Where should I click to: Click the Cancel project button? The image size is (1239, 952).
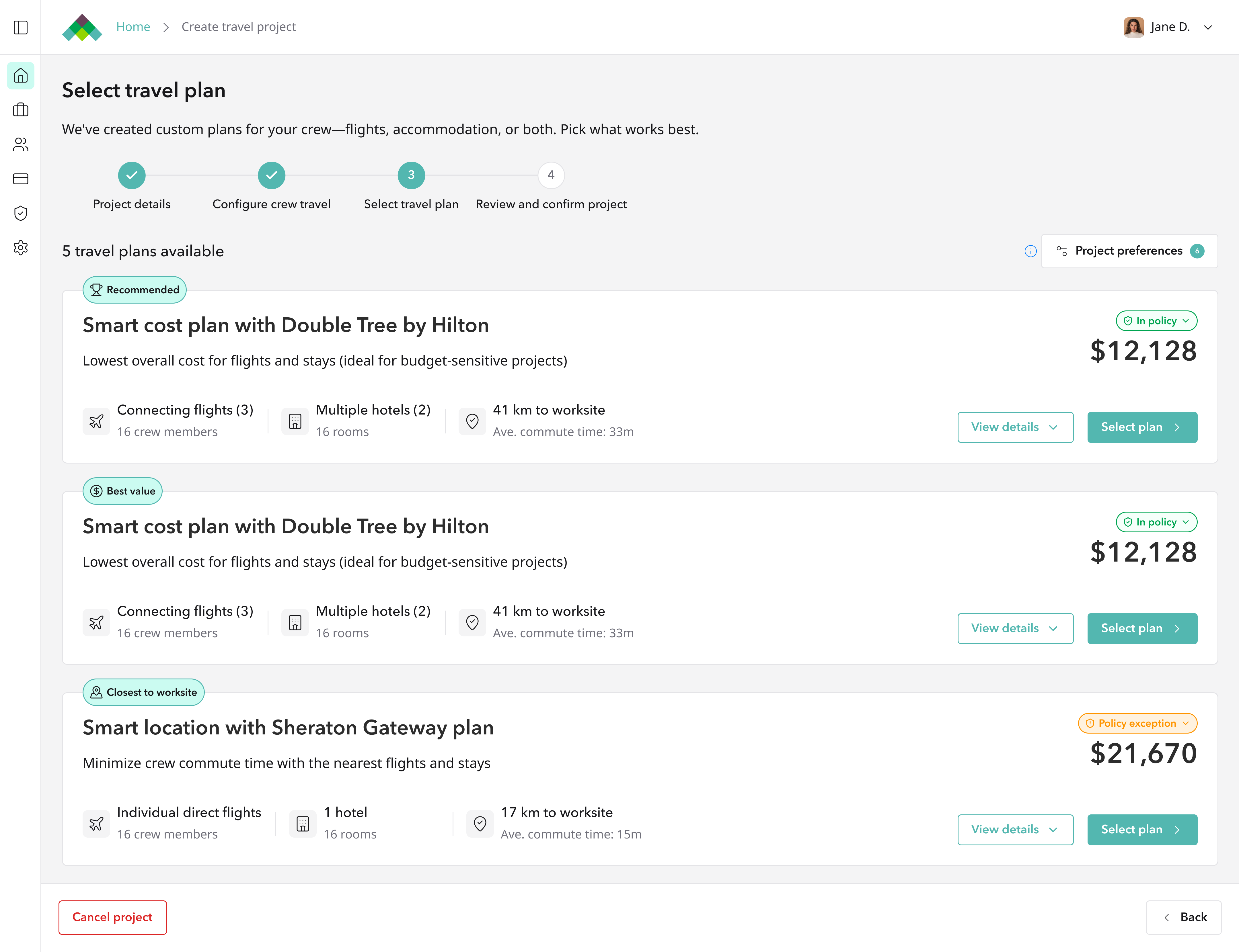113,917
